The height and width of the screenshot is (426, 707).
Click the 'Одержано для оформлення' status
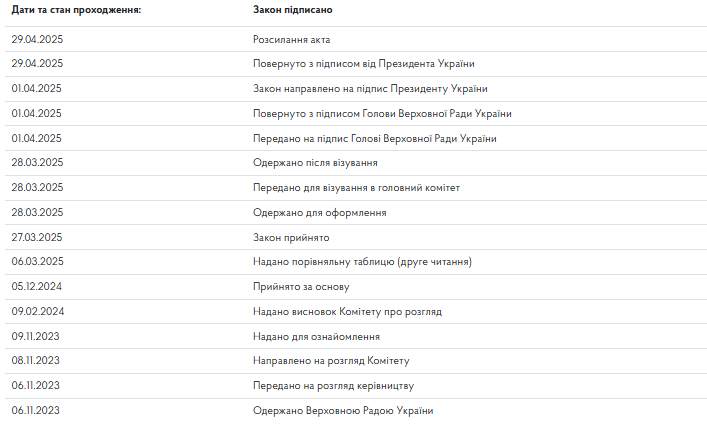(x=320, y=213)
